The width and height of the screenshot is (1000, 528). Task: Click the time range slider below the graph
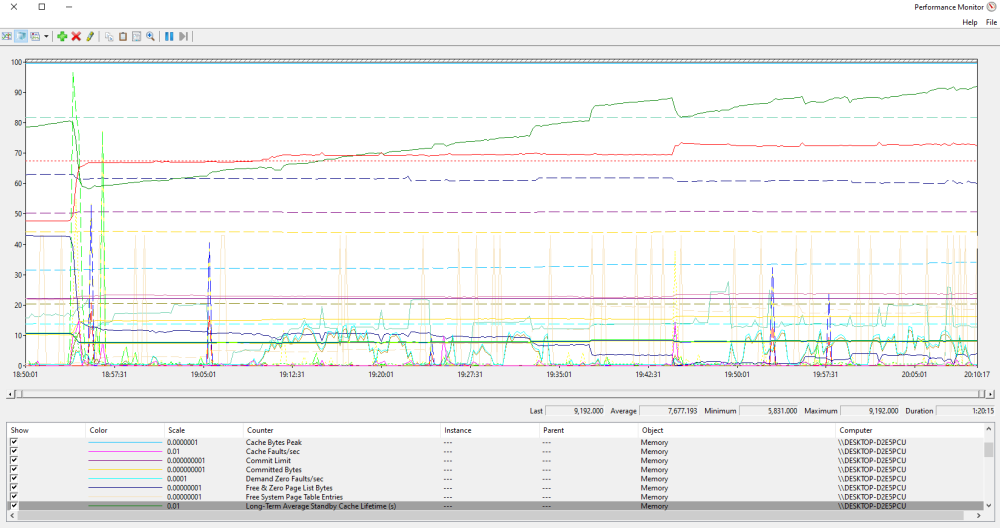pos(499,394)
